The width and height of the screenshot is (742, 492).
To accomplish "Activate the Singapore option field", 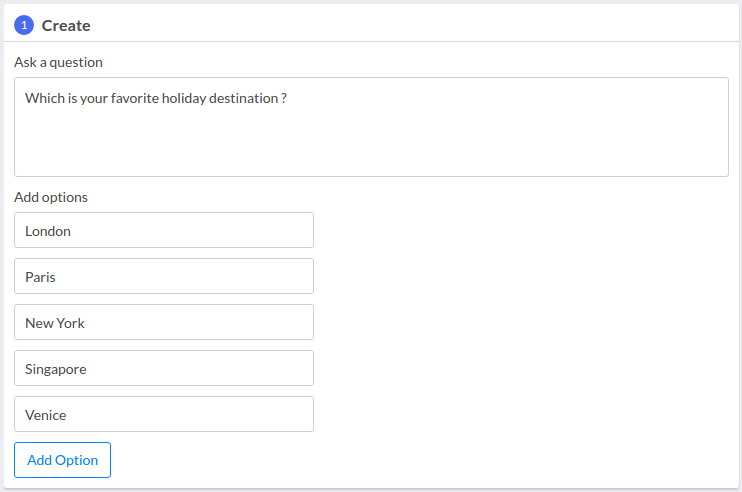I will 164,368.
